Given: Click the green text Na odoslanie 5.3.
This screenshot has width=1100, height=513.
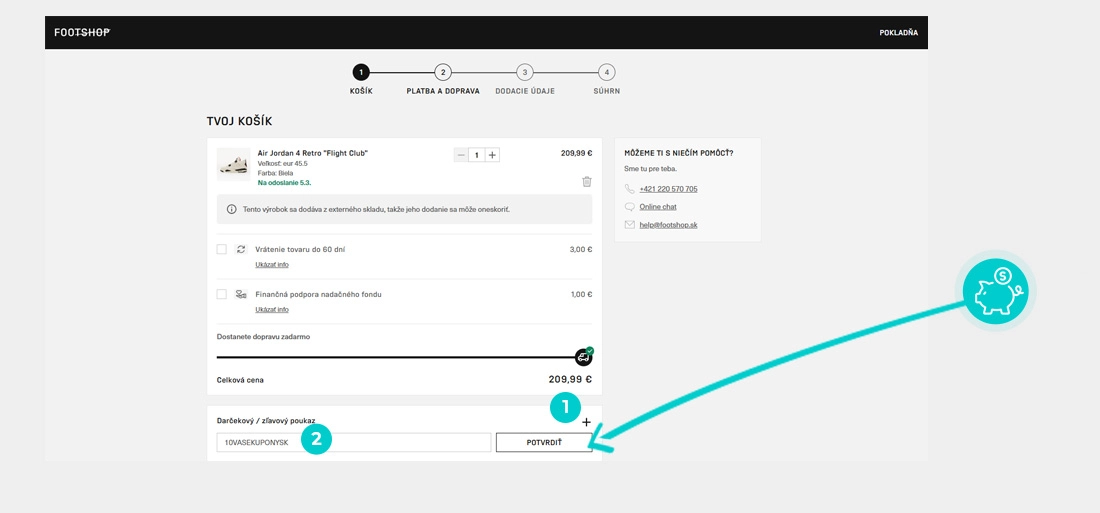Looking at the screenshot, I should coord(284,182).
